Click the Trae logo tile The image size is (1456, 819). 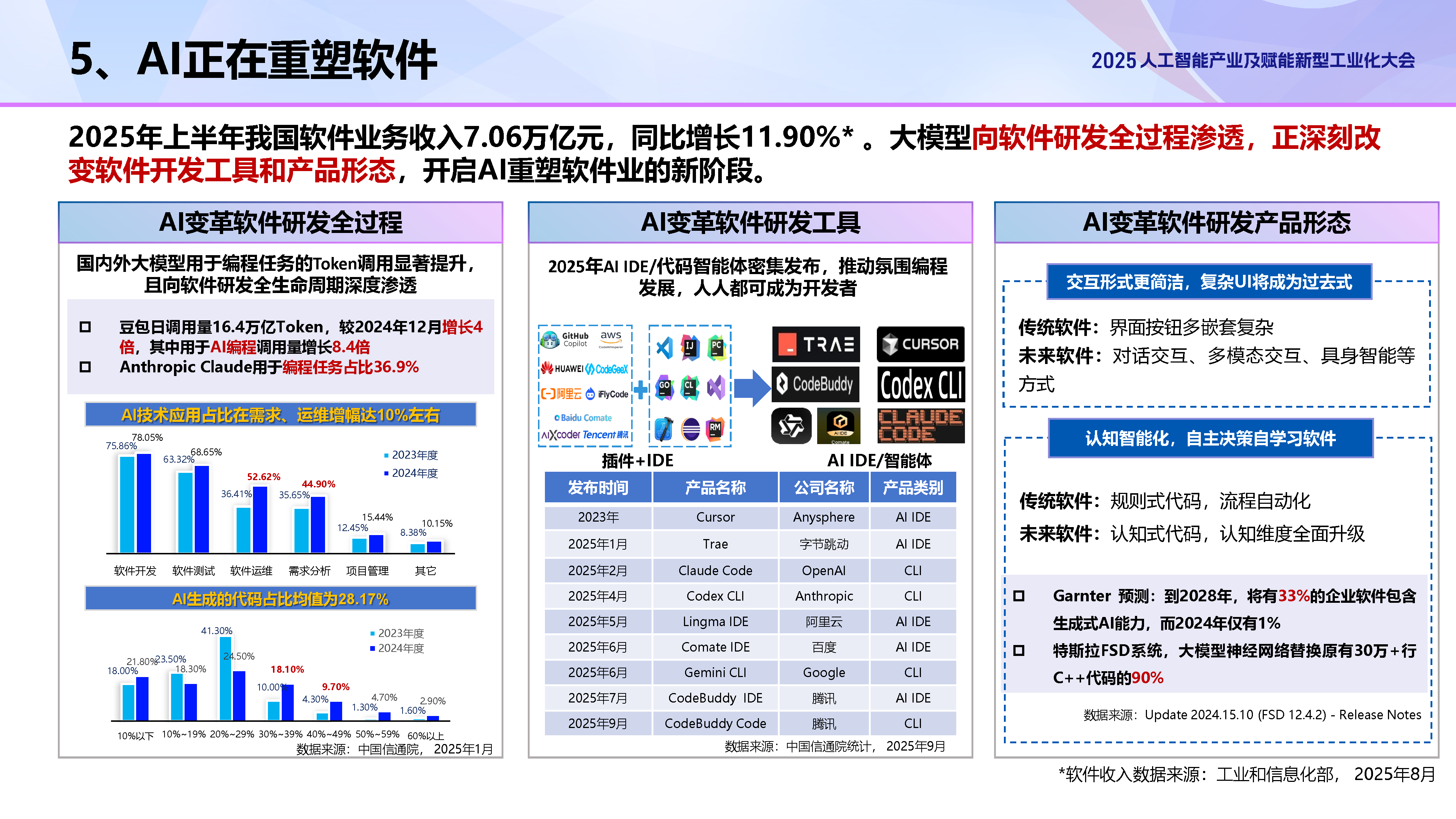point(816,344)
